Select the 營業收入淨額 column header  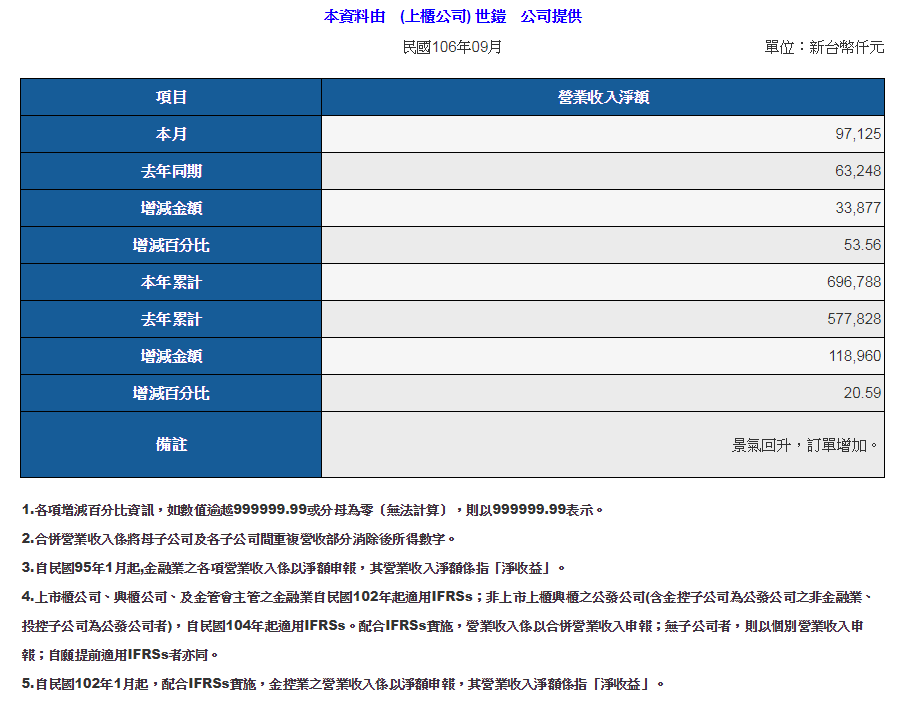(x=603, y=97)
